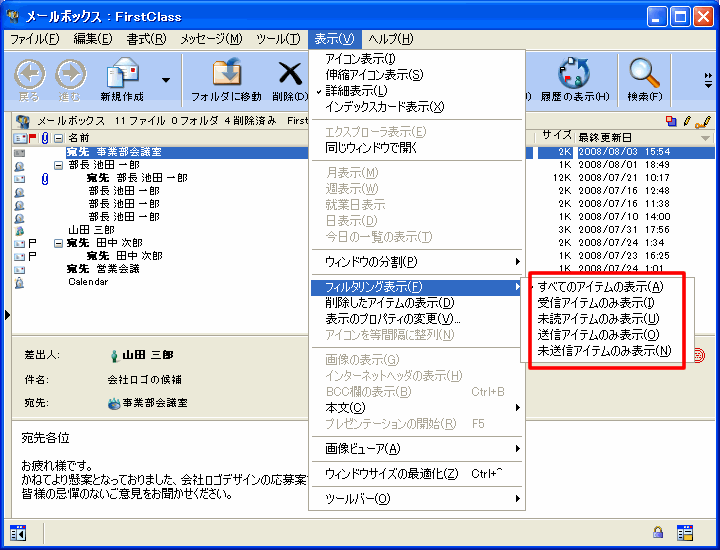Click 最終更新日 column header
This screenshot has width=720, height=550.
(606, 137)
